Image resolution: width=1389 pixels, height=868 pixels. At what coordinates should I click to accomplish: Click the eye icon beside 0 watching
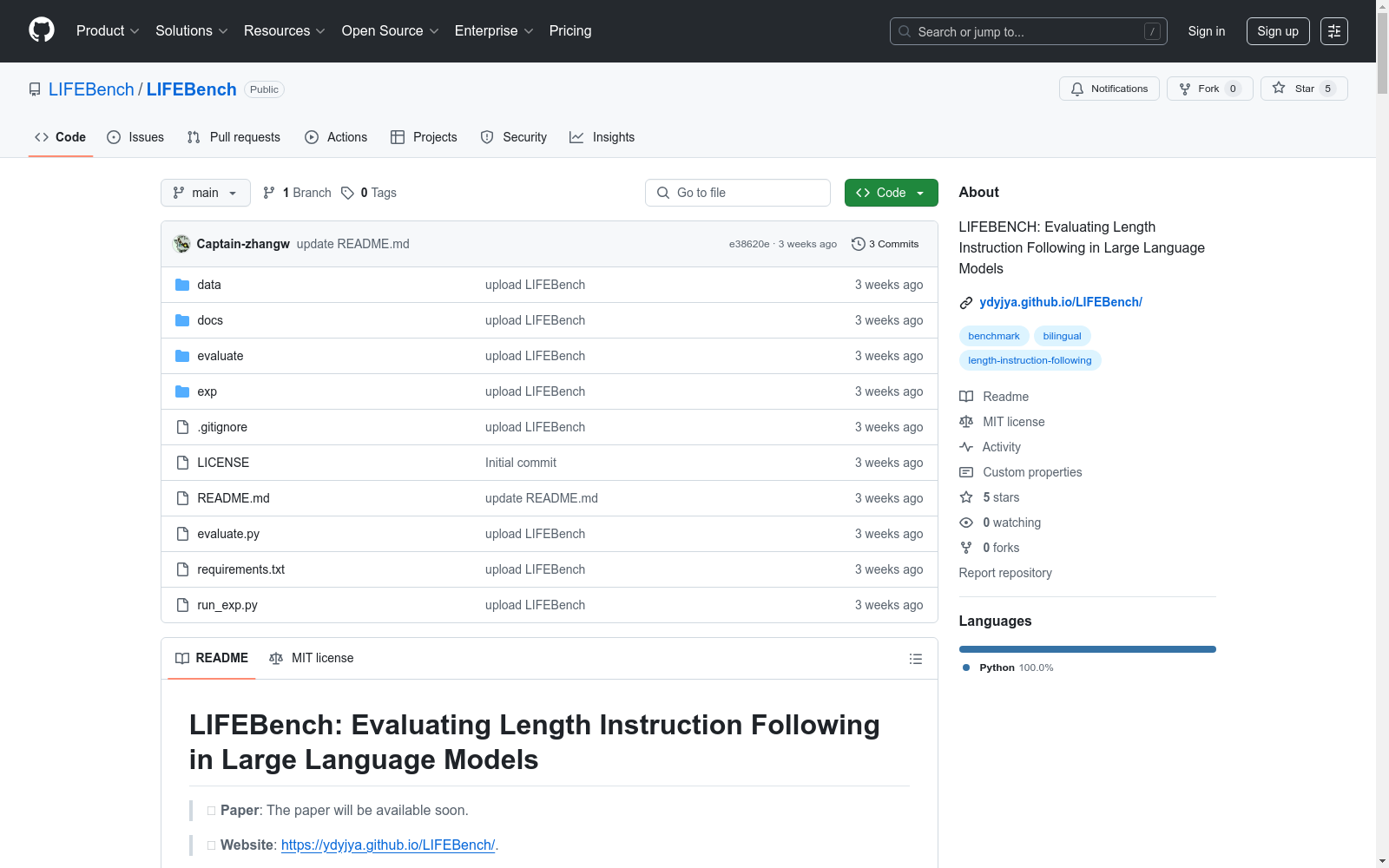tap(966, 523)
